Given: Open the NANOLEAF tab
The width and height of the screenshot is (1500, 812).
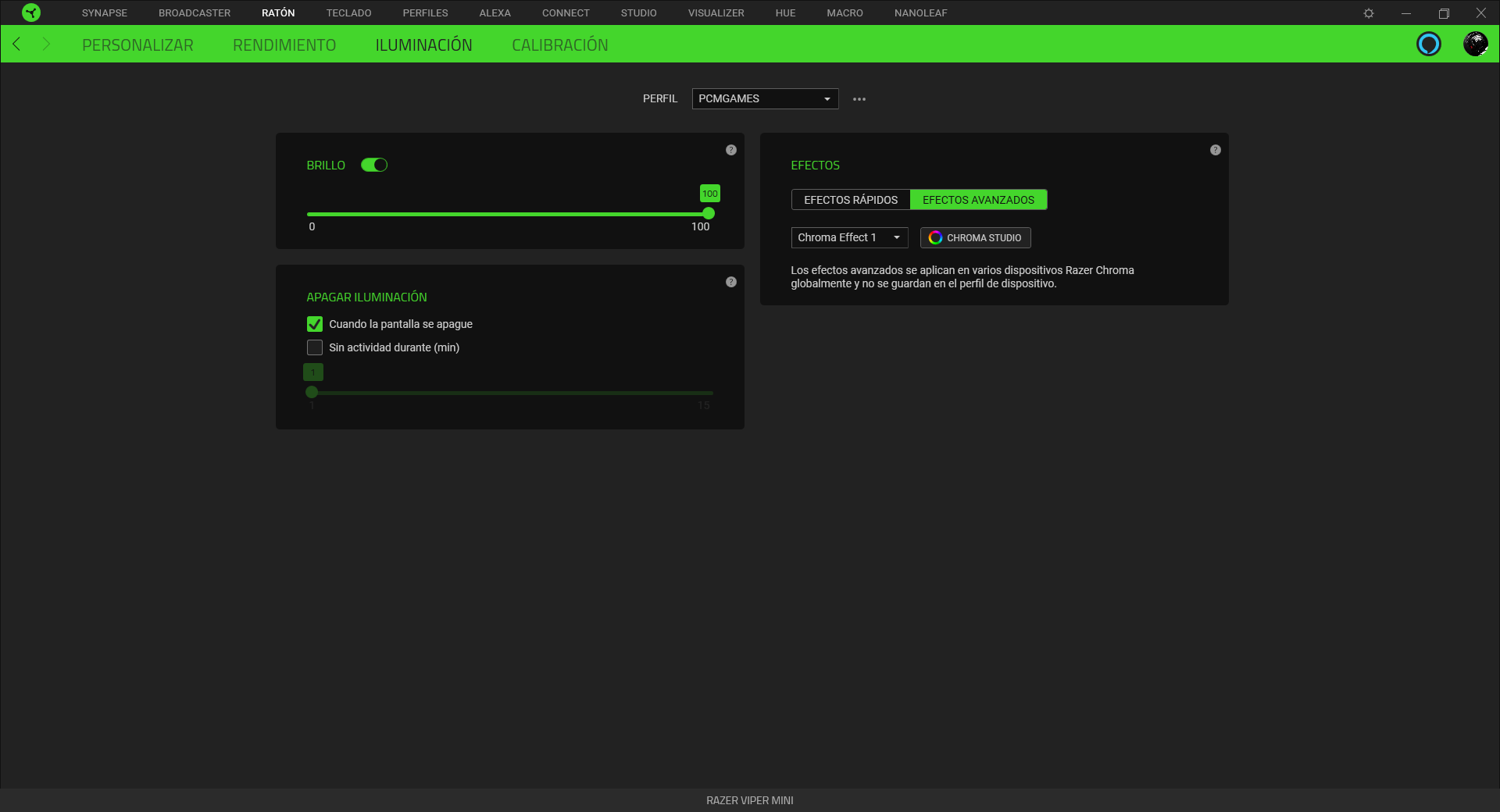Looking at the screenshot, I should pos(920,13).
